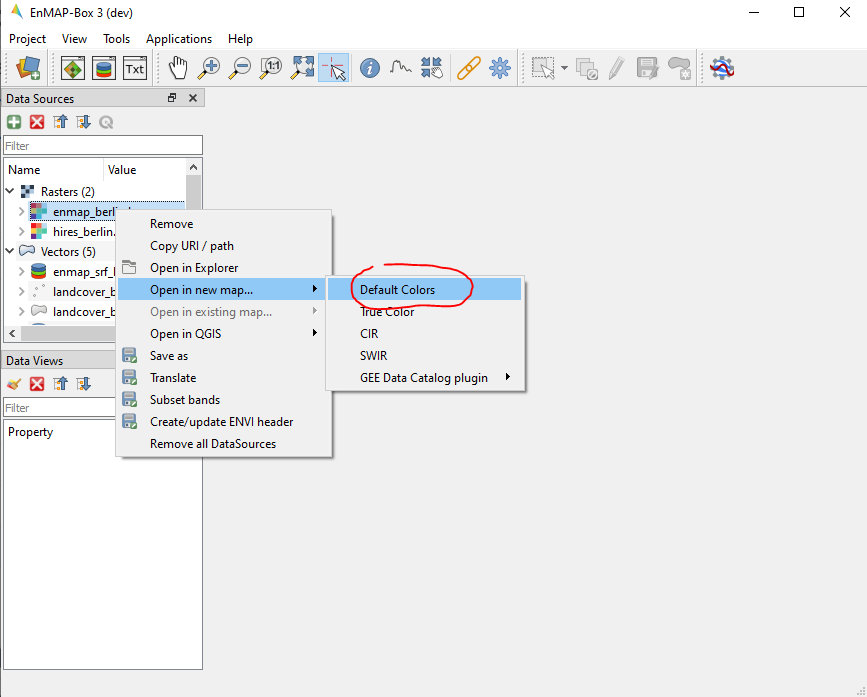The width and height of the screenshot is (867, 697).
Task: Open a new map window icon
Action: coord(73,68)
